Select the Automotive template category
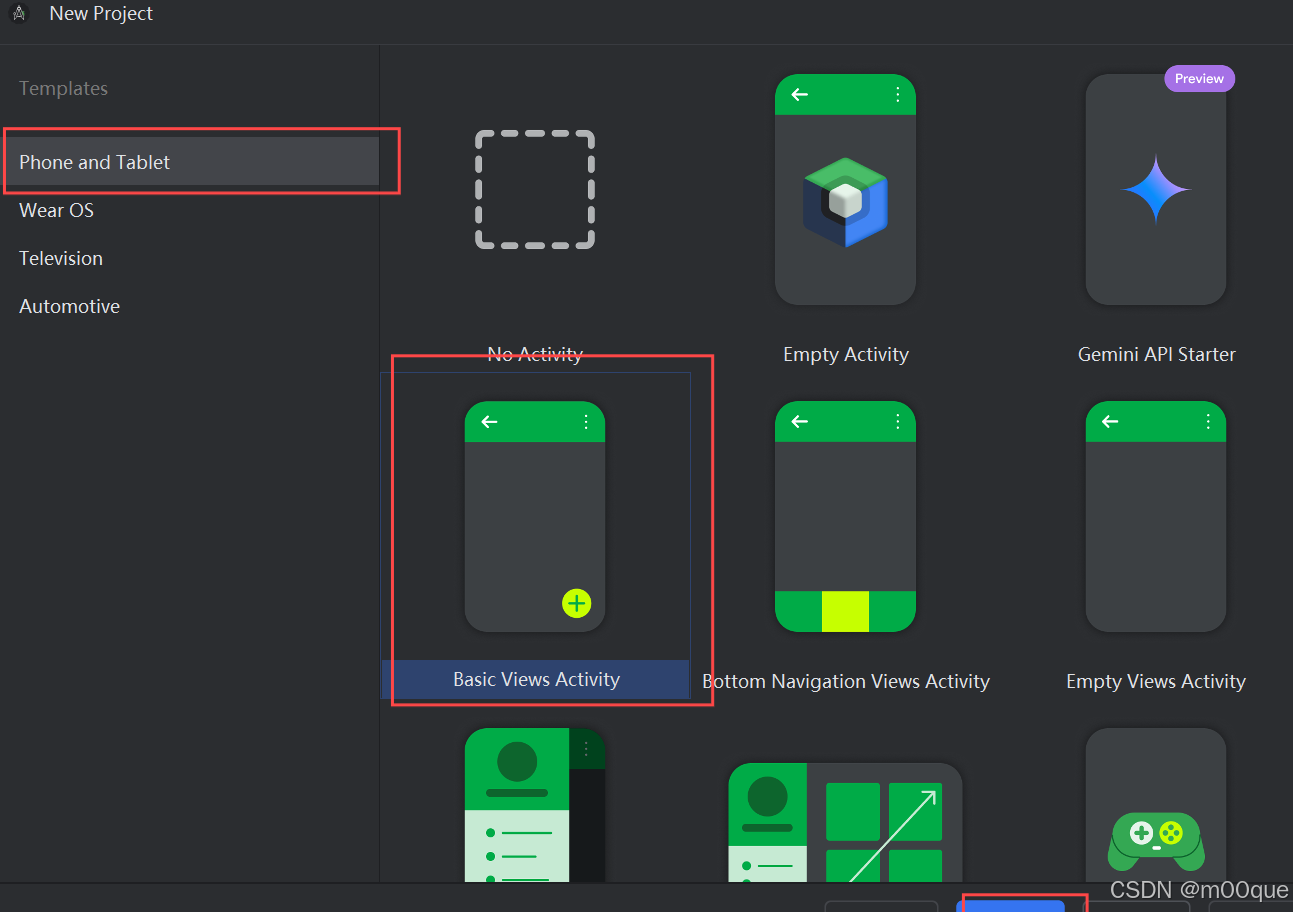Image resolution: width=1293 pixels, height=912 pixels. pyautogui.click(x=69, y=306)
